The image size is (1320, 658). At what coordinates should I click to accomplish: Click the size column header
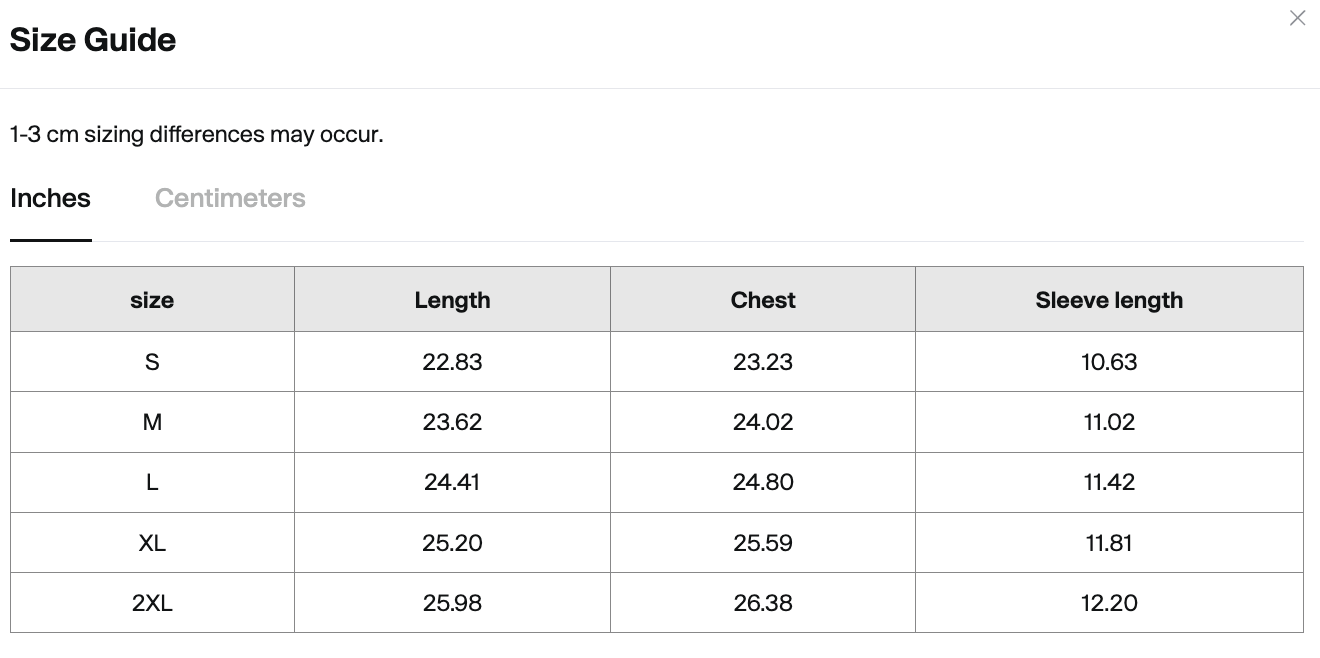(x=152, y=300)
